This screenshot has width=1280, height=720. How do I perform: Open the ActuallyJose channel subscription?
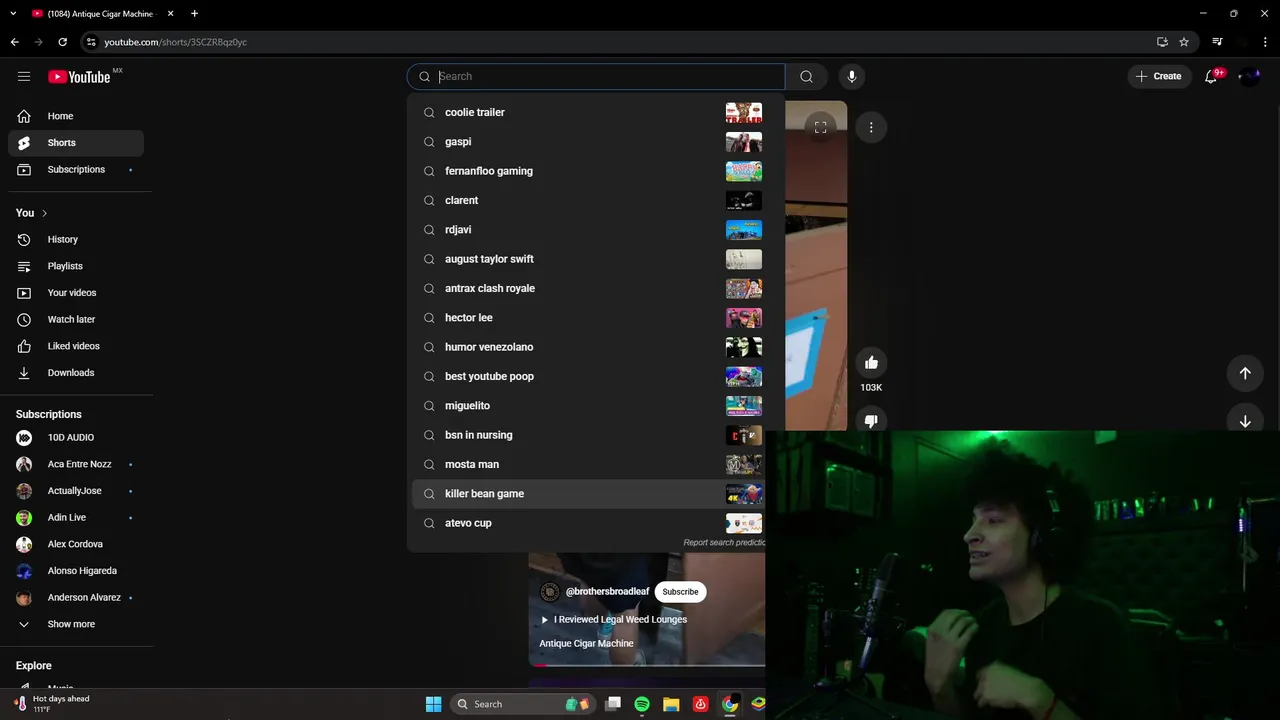coord(76,491)
